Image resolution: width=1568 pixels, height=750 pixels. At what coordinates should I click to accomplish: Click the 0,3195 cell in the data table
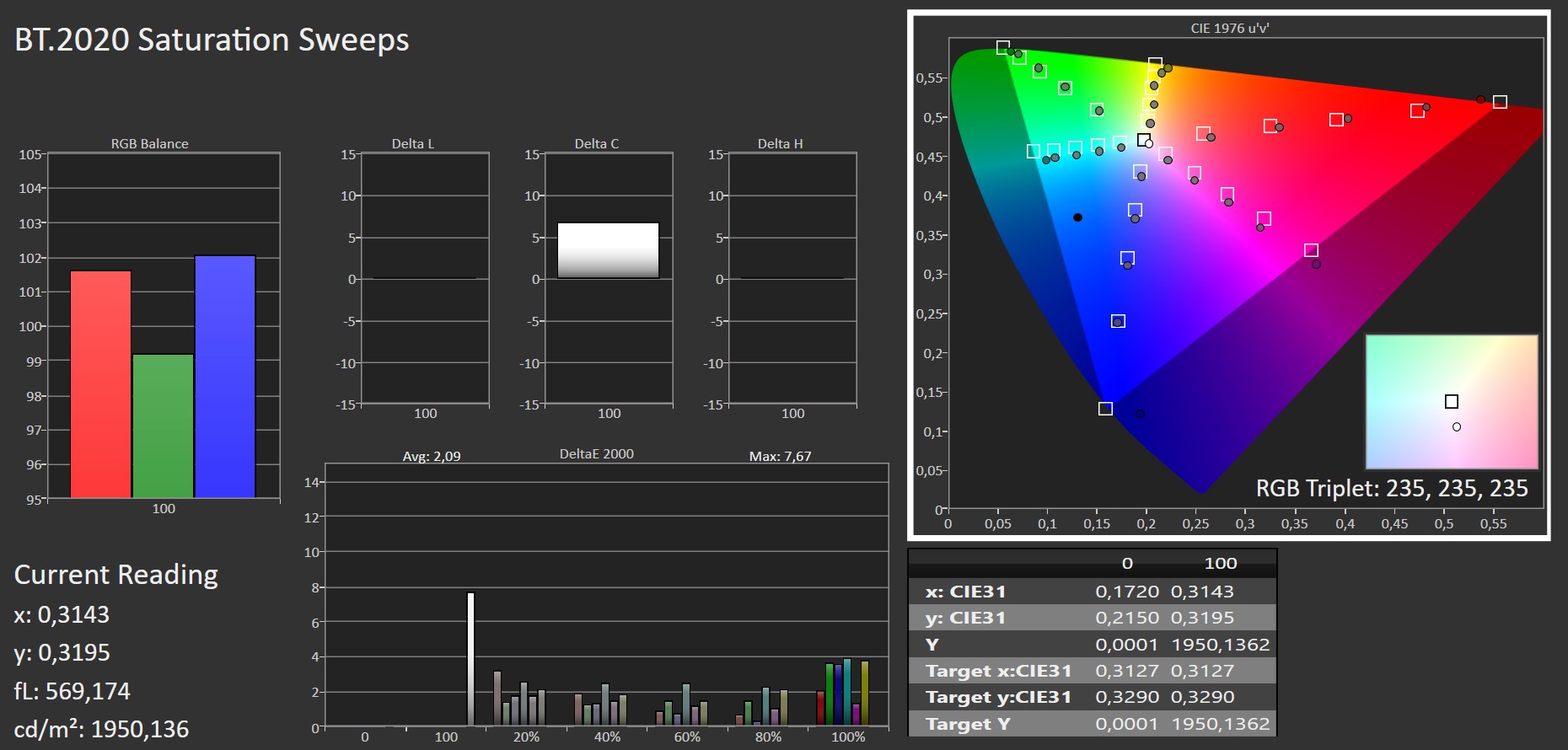click(1202, 618)
